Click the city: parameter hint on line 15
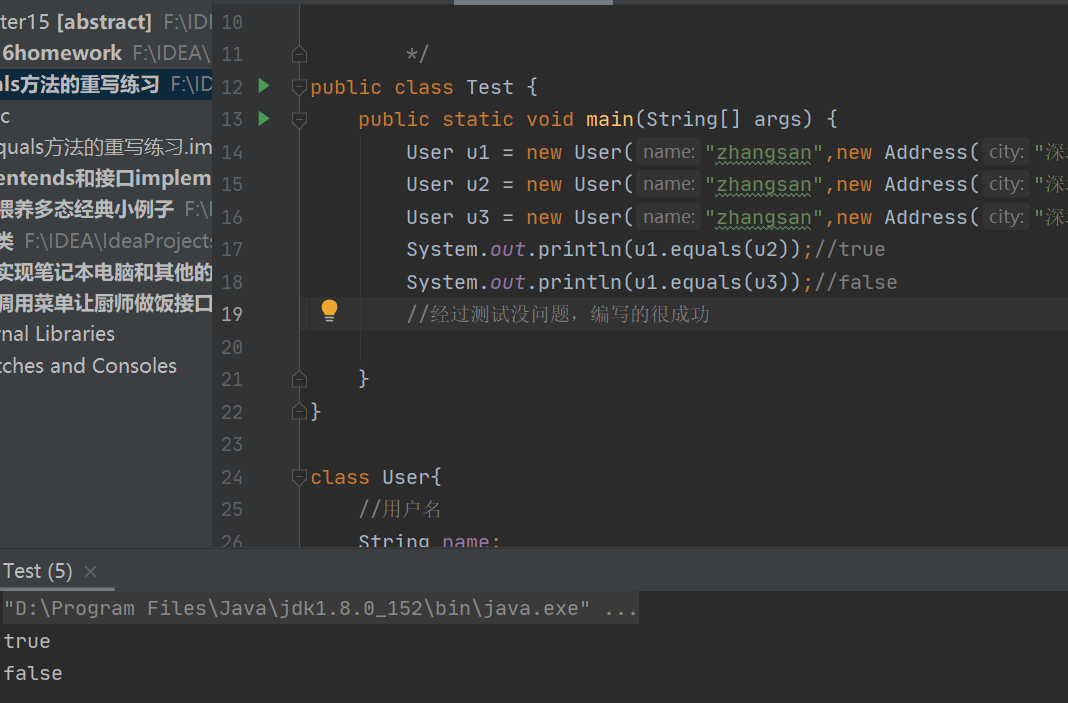The height and width of the screenshot is (703, 1068). (x=1006, y=184)
